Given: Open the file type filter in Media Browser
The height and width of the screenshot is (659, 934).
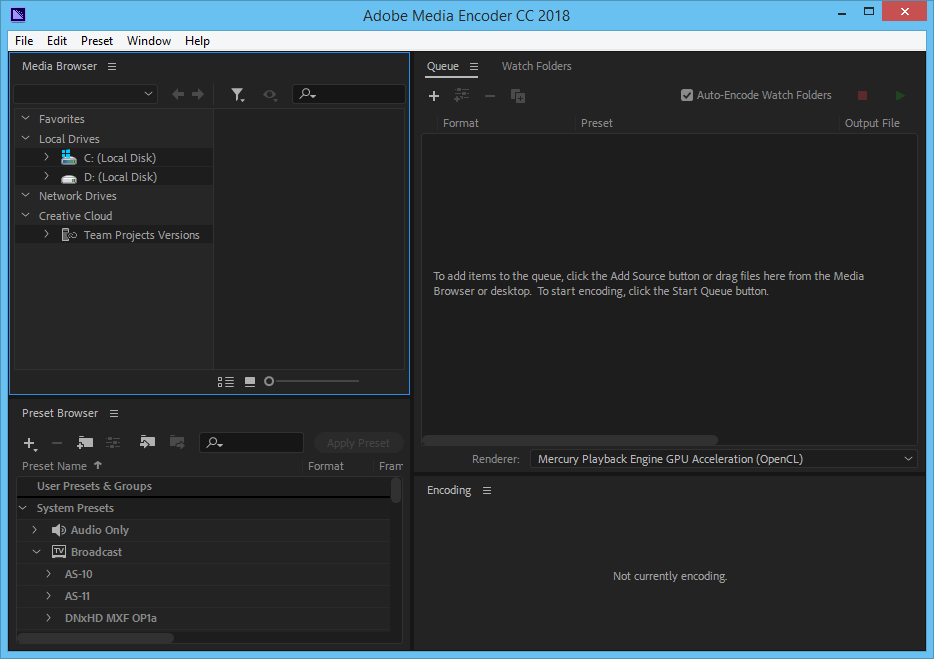Looking at the screenshot, I should click(x=238, y=95).
